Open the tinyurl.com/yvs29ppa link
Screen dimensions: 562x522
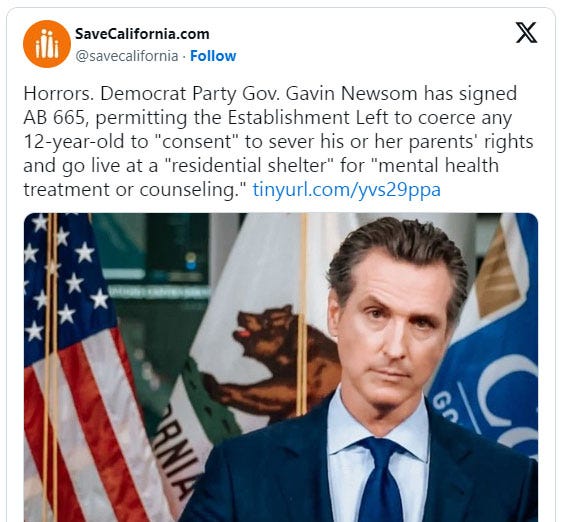[x=346, y=190]
